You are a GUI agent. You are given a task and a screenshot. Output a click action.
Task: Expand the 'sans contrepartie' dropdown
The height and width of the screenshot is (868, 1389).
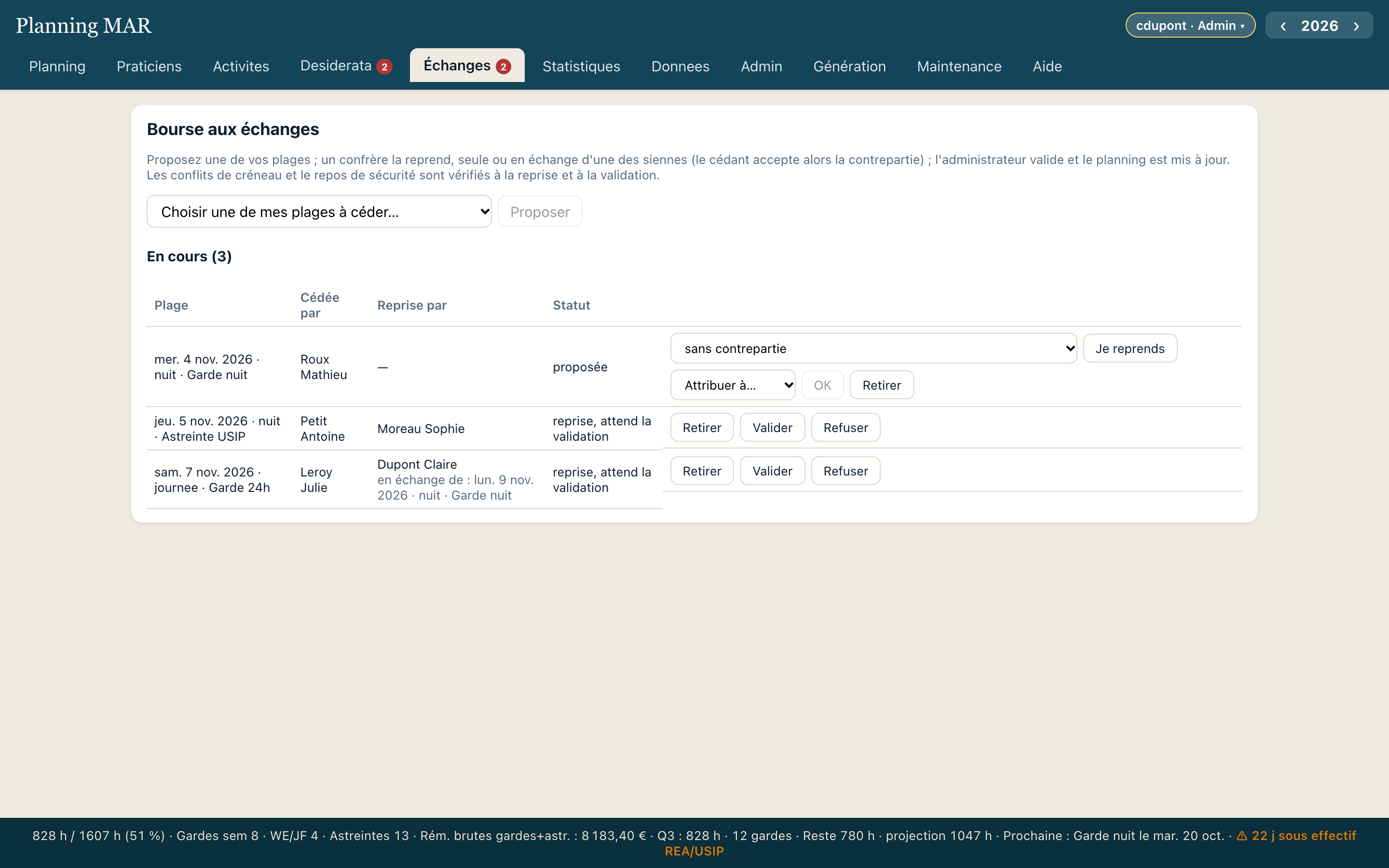click(x=873, y=349)
